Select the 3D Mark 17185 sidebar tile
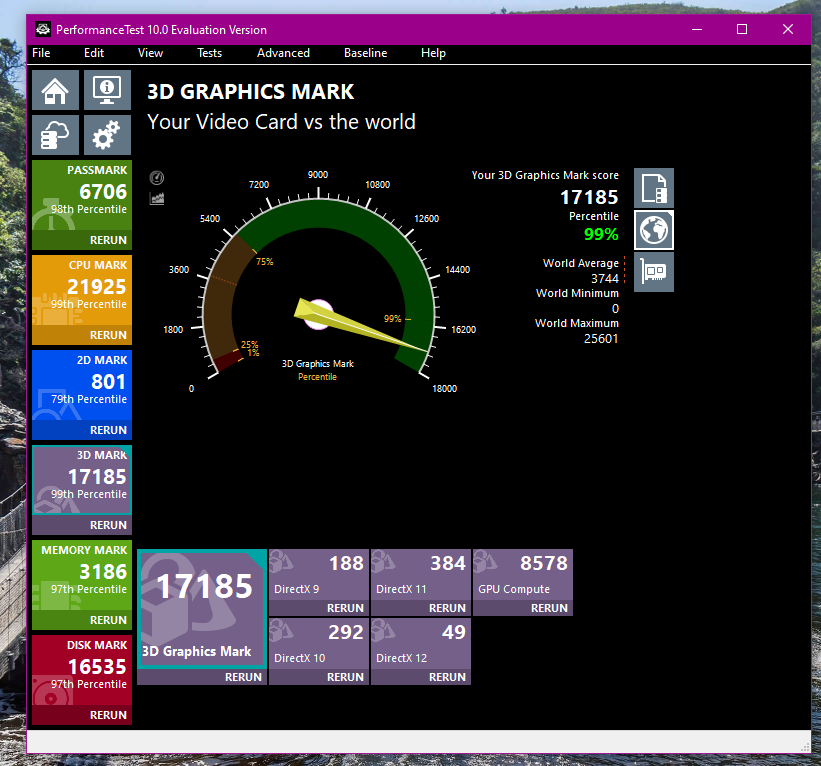 pyautogui.click(x=82, y=480)
